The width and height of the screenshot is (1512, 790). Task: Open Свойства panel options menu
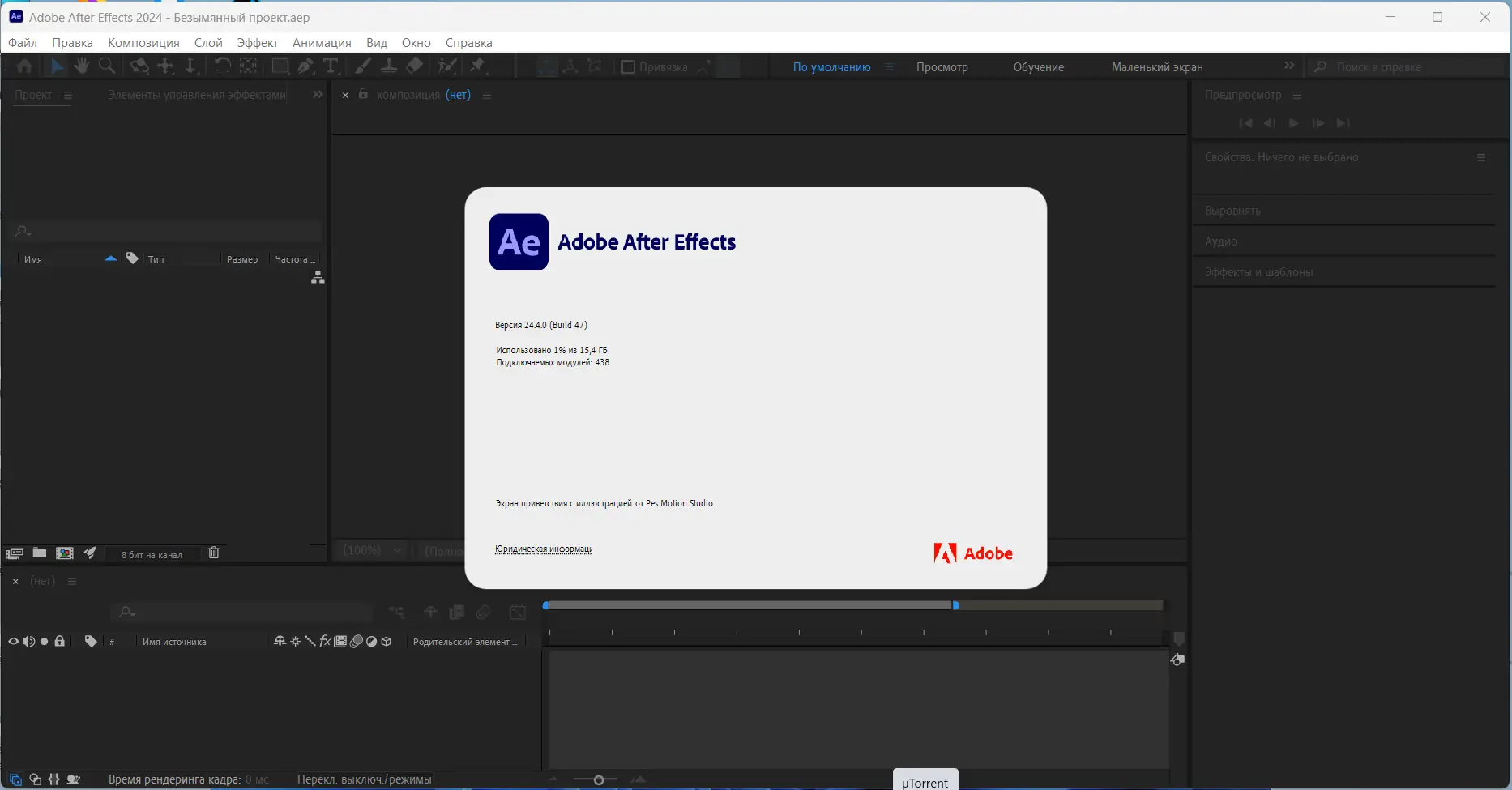(x=1481, y=157)
